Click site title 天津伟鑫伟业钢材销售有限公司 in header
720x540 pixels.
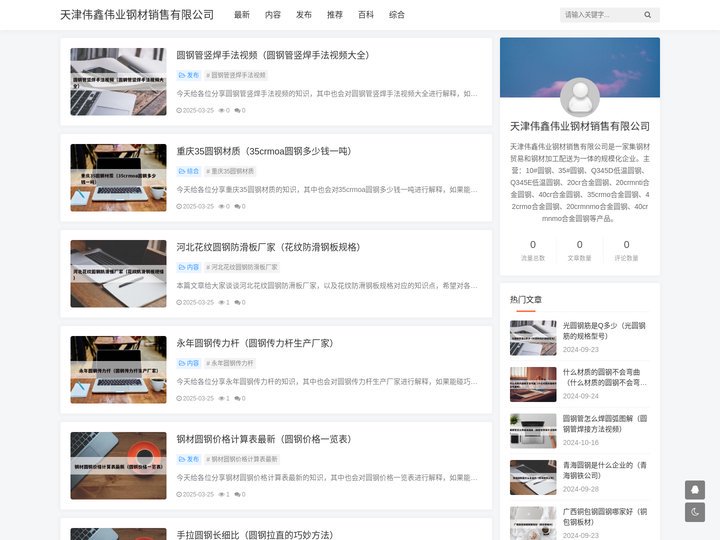(137, 15)
